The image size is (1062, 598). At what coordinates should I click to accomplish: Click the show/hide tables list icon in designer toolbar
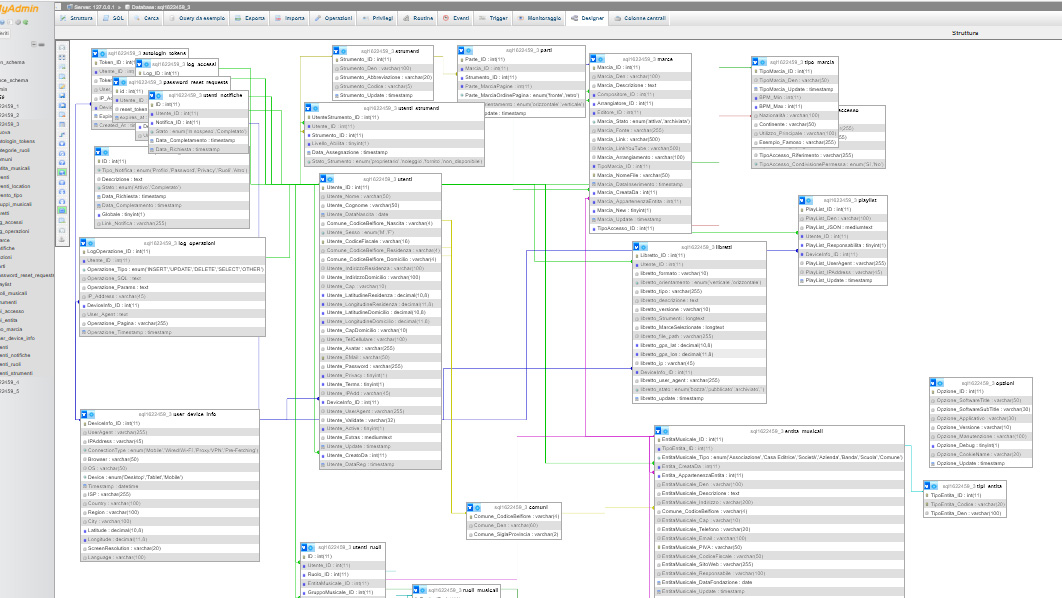[62, 48]
